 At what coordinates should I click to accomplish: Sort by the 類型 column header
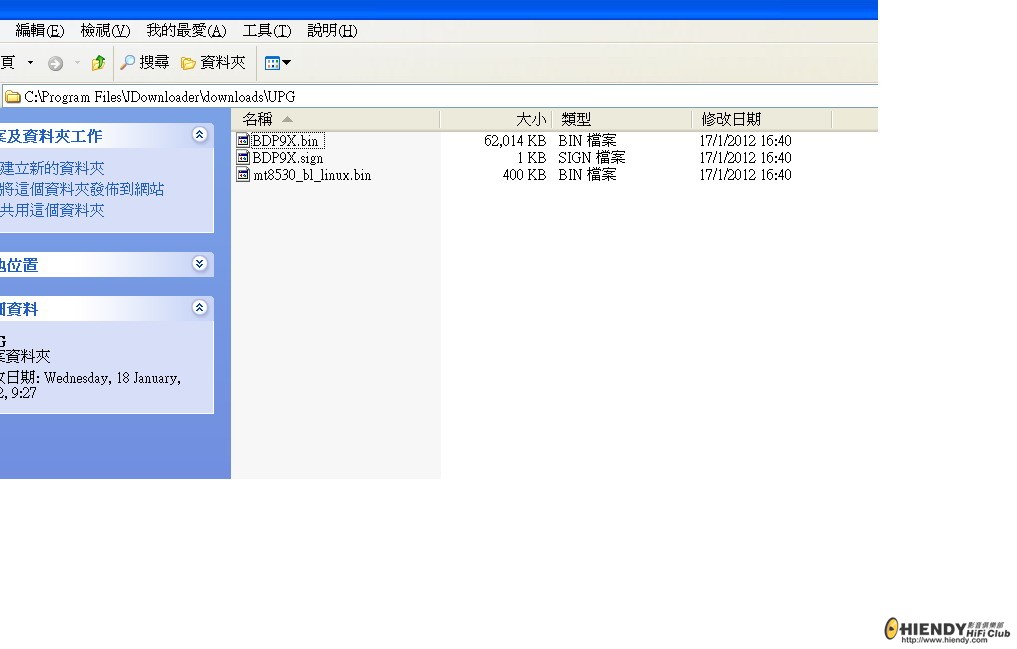(621, 119)
